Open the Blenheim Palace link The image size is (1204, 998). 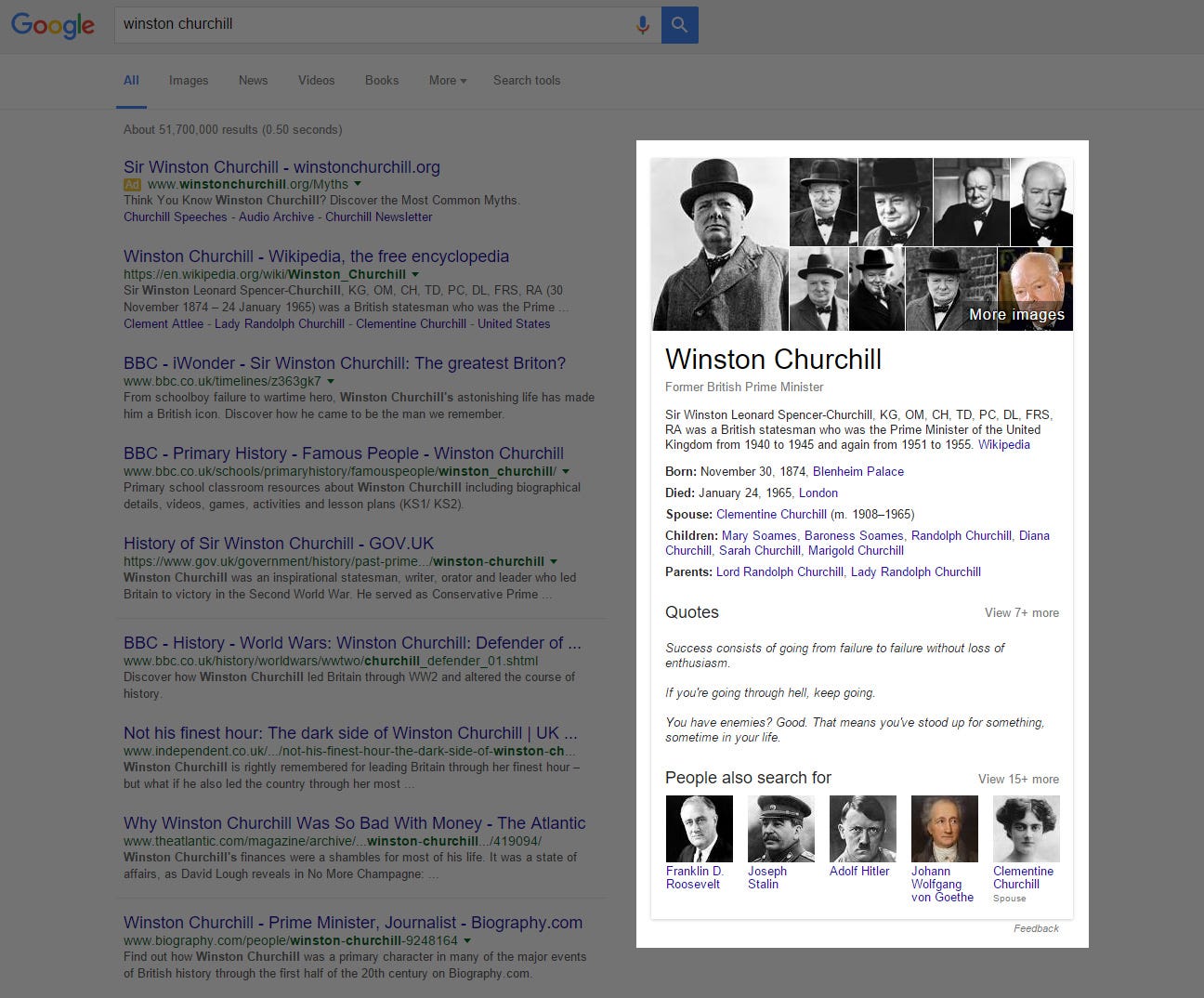(x=858, y=471)
